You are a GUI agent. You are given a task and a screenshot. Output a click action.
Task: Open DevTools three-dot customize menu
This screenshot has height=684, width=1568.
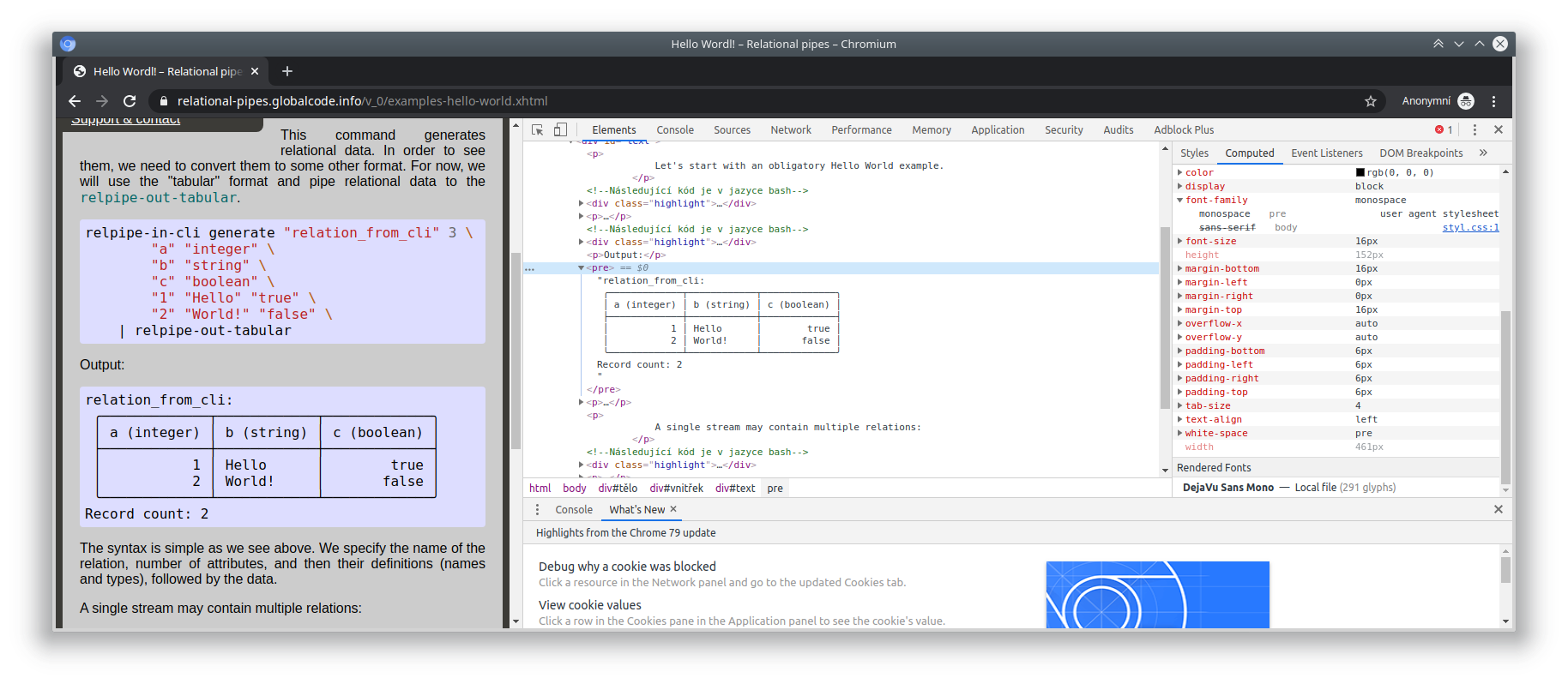point(1475,130)
